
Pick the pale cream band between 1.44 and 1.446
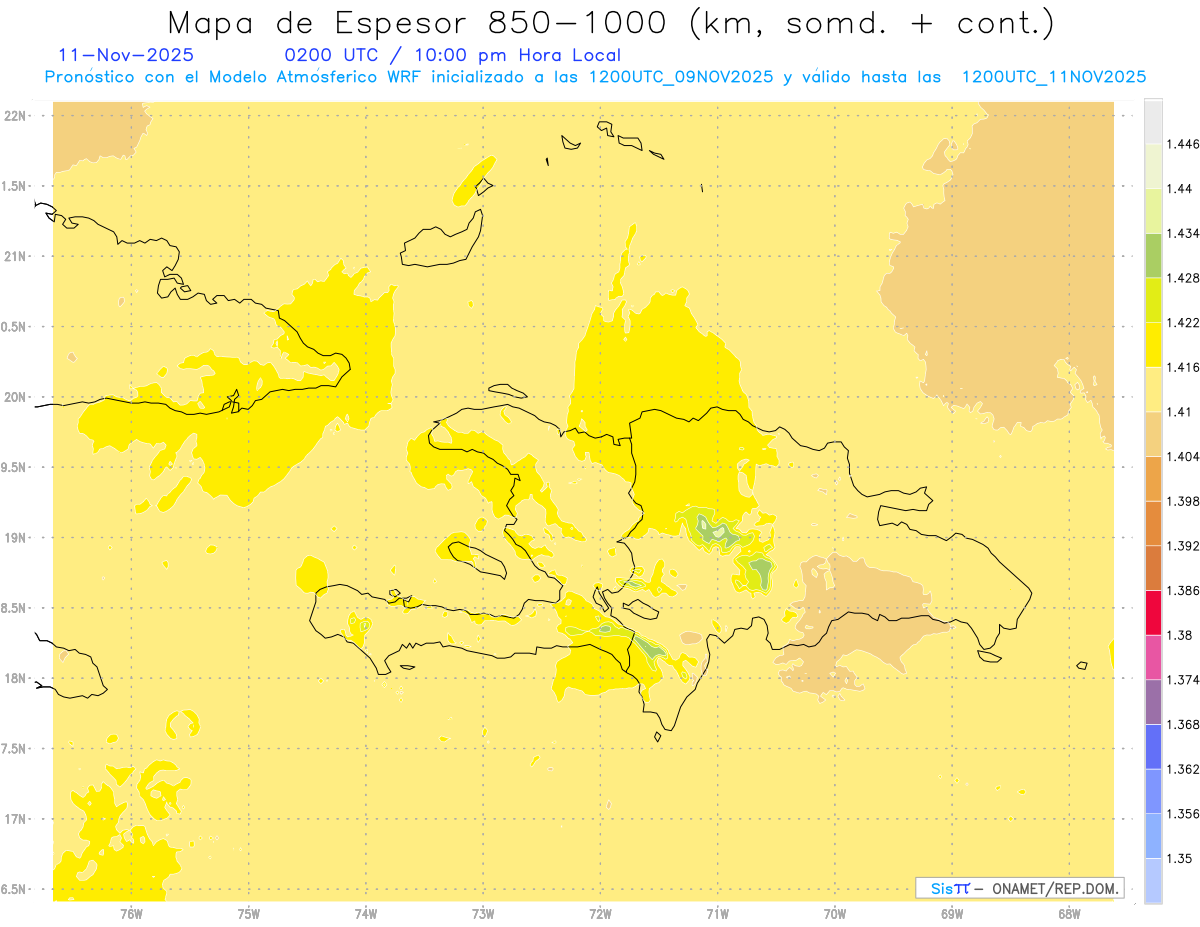click(x=1153, y=166)
